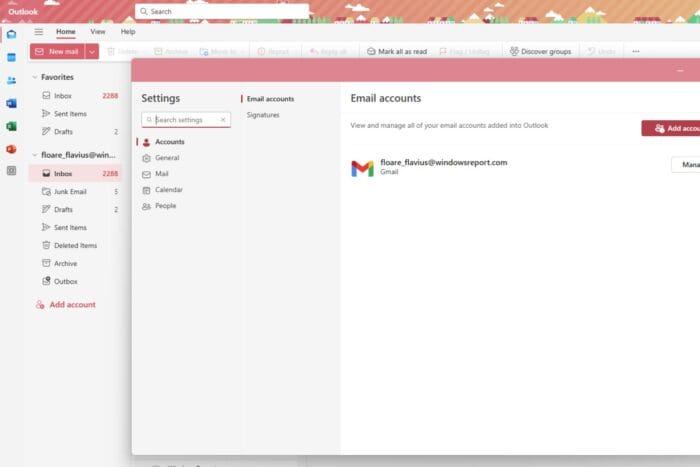Click the Flag / Unflag toolbar button
Image resolution: width=700 pixels, height=467 pixels.
click(464, 52)
